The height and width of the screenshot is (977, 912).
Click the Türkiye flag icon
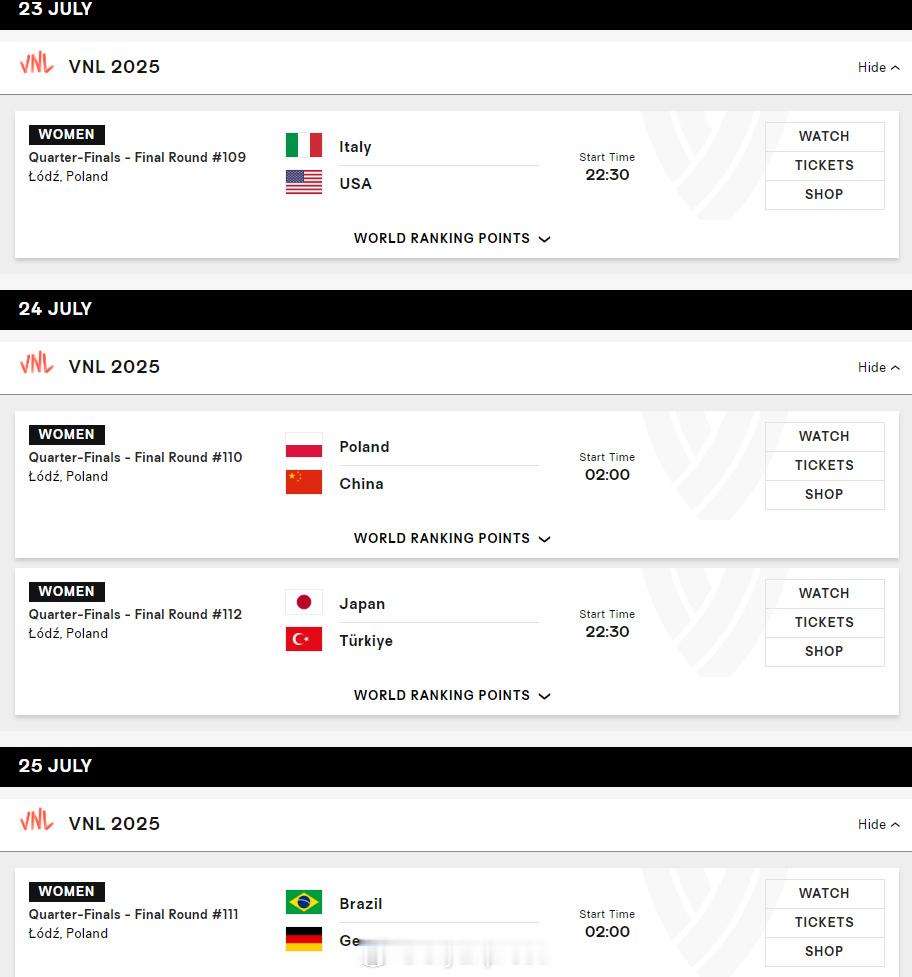(304, 639)
